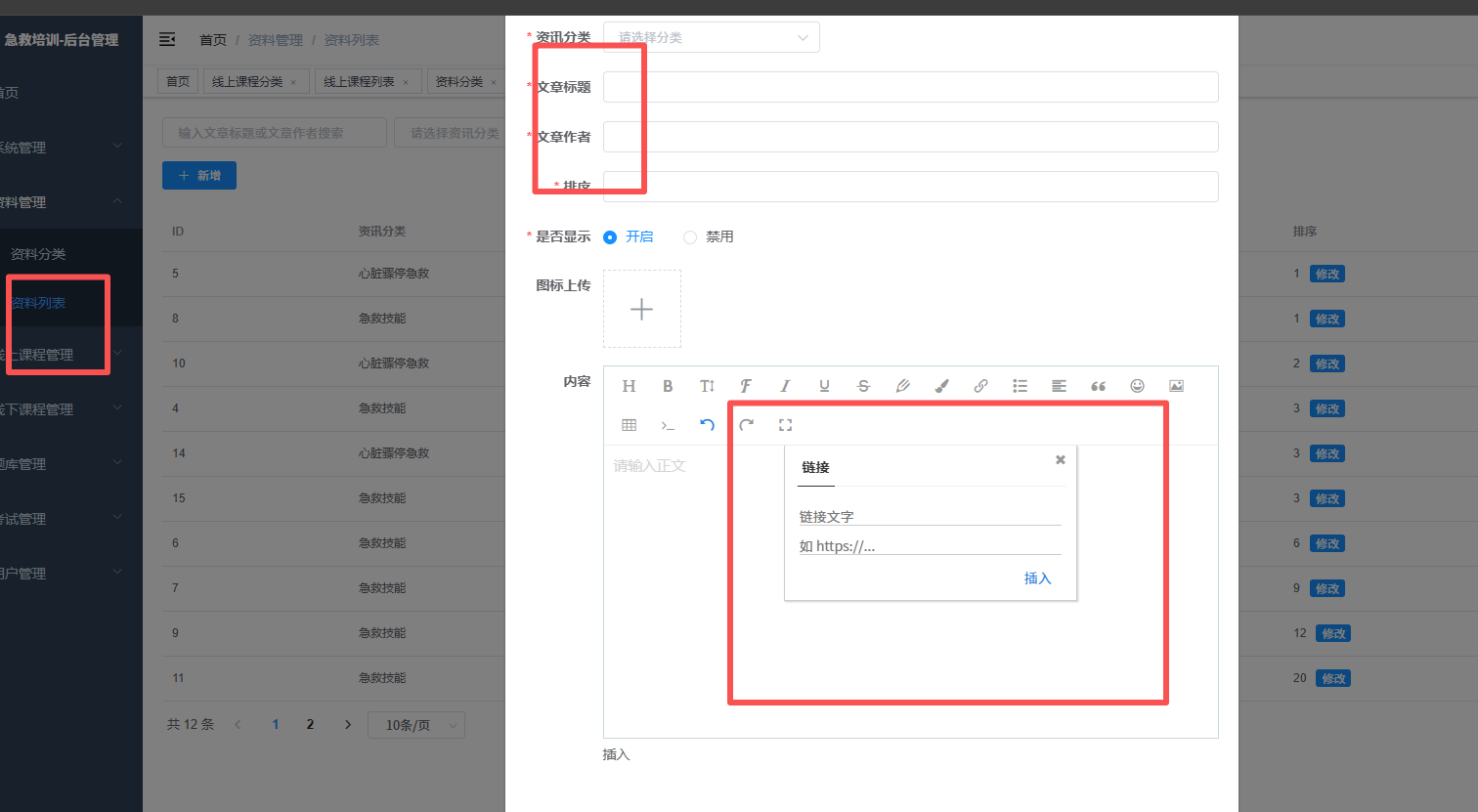Click the insert image icon
Screen dimensions: 1478x812
(1176, 386)
